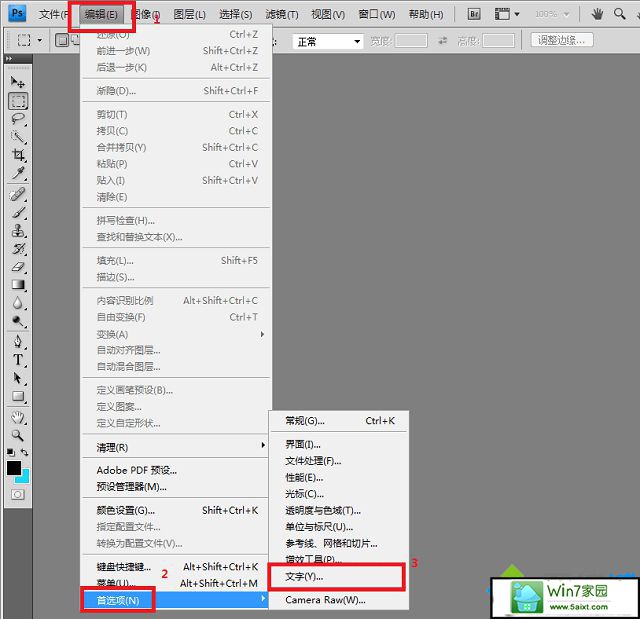Select the History Brush tool
The width and height of the screenshot is (640, 619).
tap(18, 248)
